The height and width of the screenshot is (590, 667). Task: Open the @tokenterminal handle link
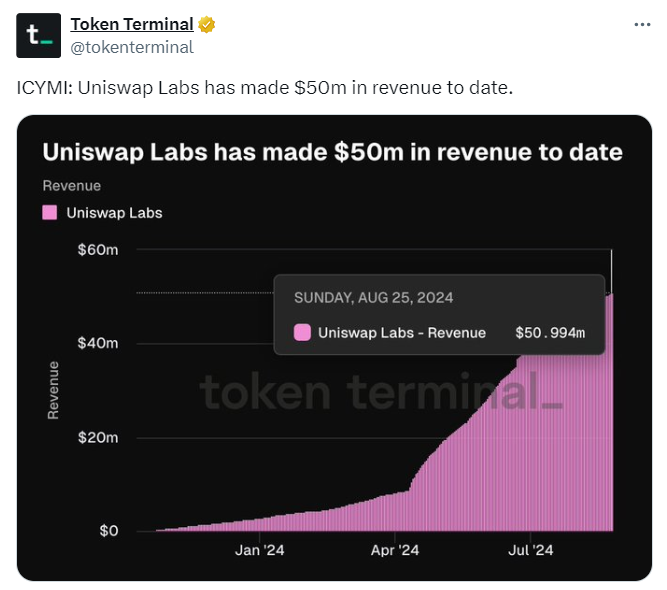tap(131, 46)
